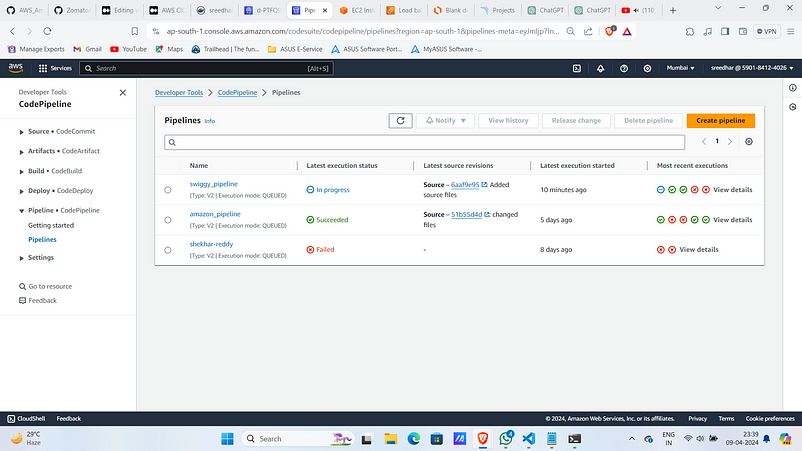Open the info panel icon at right edge
This screenshot has height=451, width=802.
tap(792, 88)
